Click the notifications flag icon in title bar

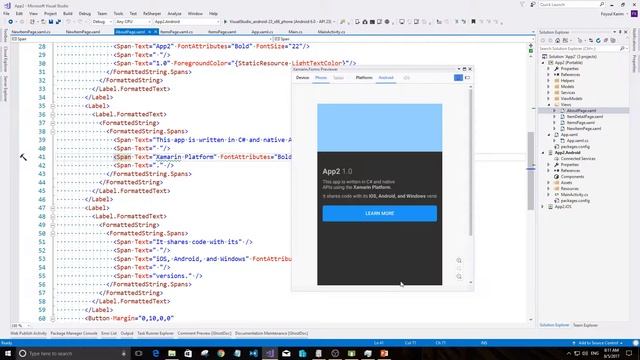click(522, 4)
